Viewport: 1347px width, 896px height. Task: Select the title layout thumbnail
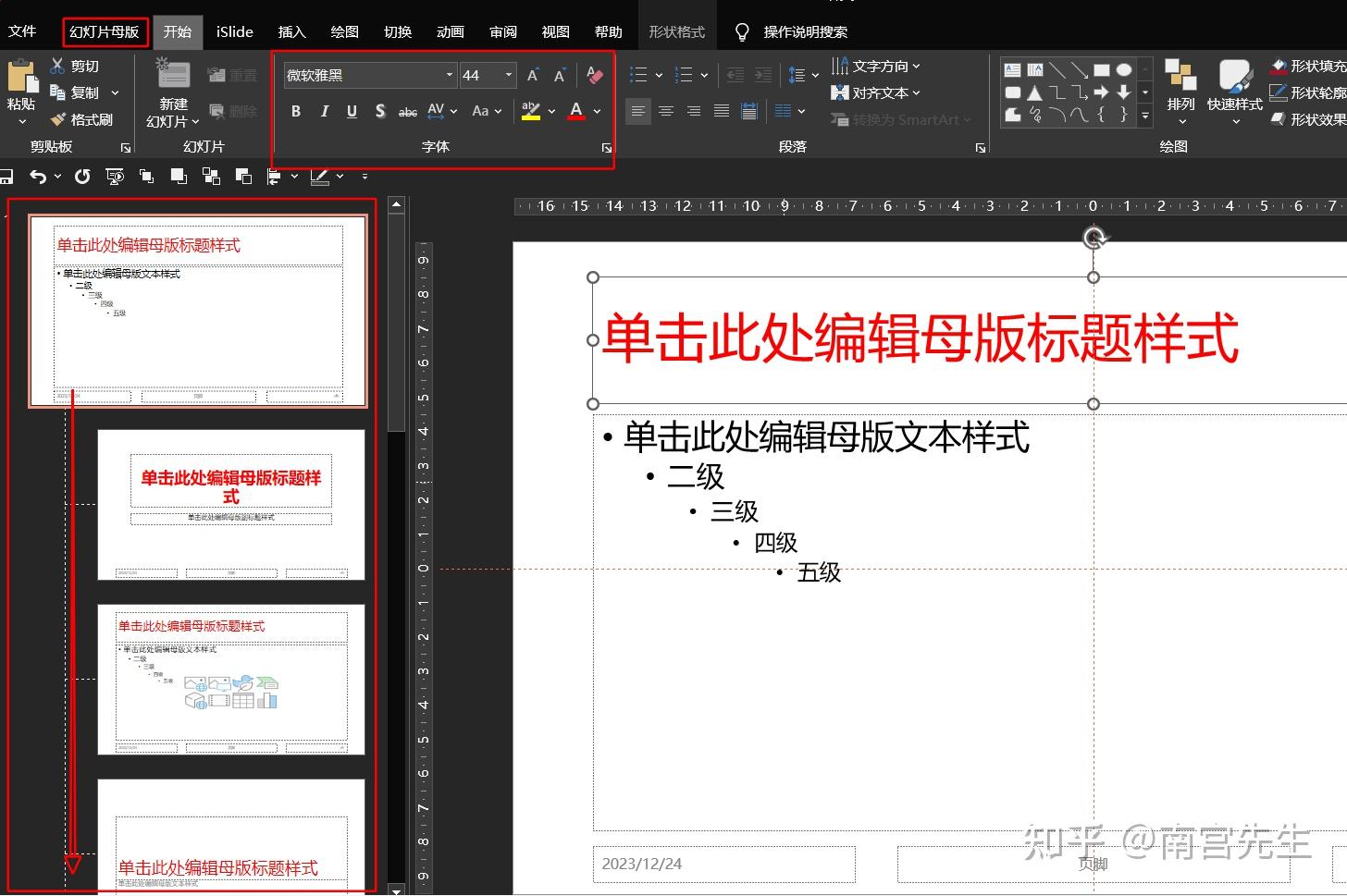(231, 505)
